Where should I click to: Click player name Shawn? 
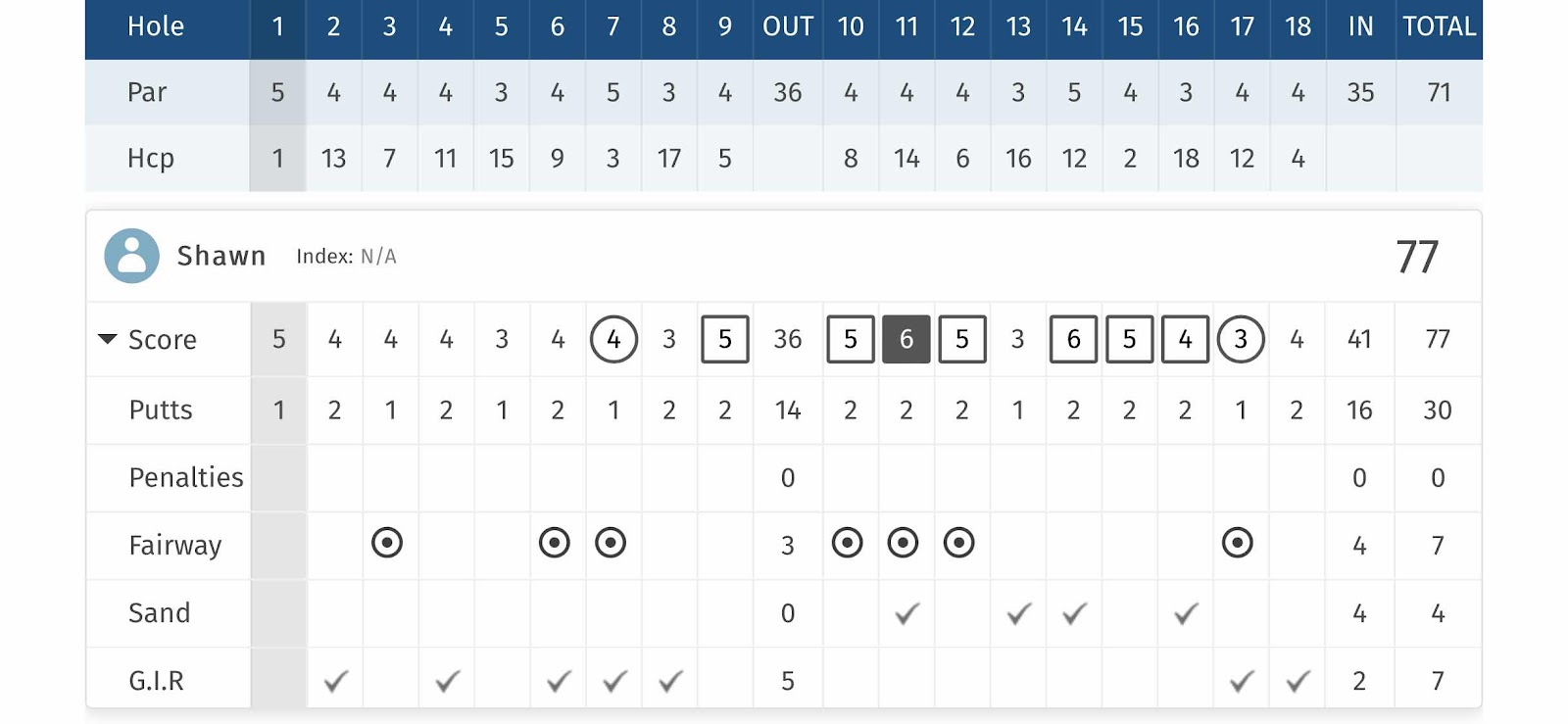pos(221,256)
